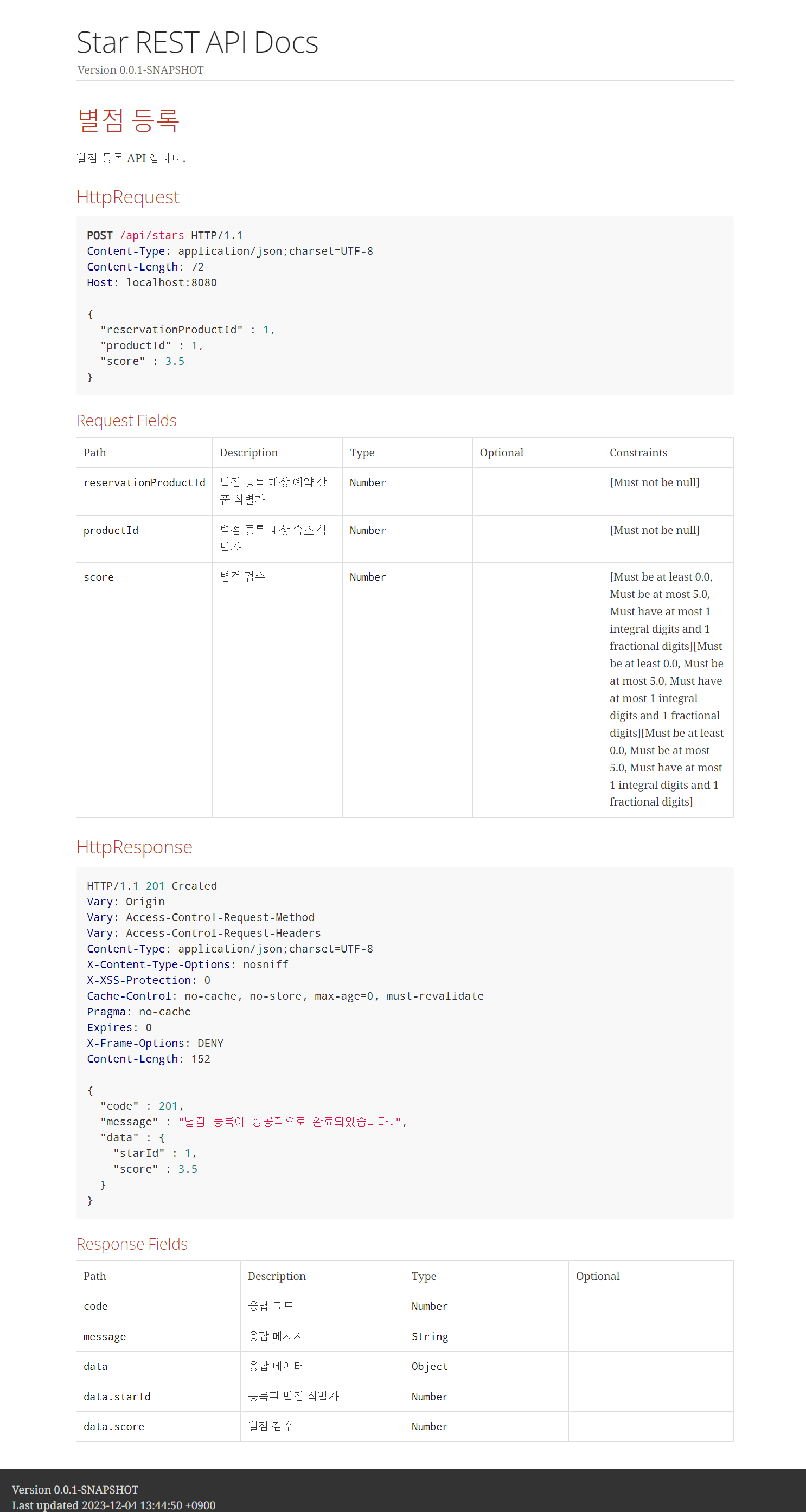Click the 'Description' header in Request Fields table
The image size is (806, 1512).
249,453
